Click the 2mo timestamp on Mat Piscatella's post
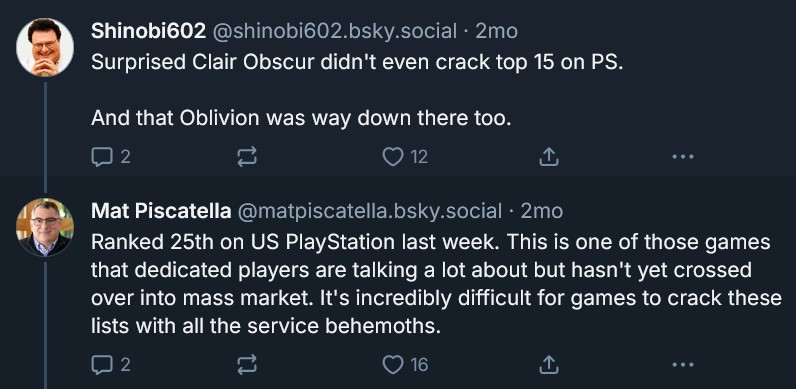 pyautogui.click(x=541, y=211)
